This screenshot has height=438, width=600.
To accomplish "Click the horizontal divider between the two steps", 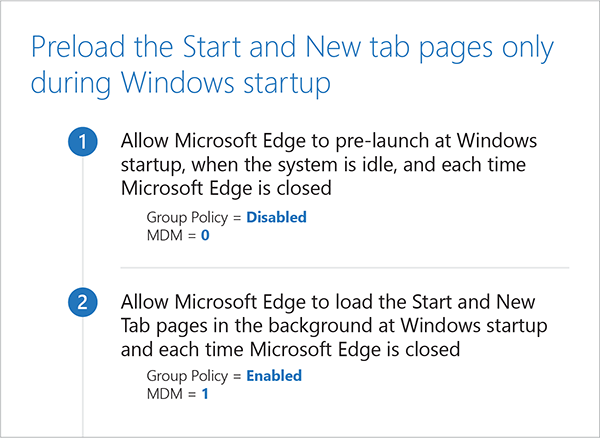I will coord(344,268).
